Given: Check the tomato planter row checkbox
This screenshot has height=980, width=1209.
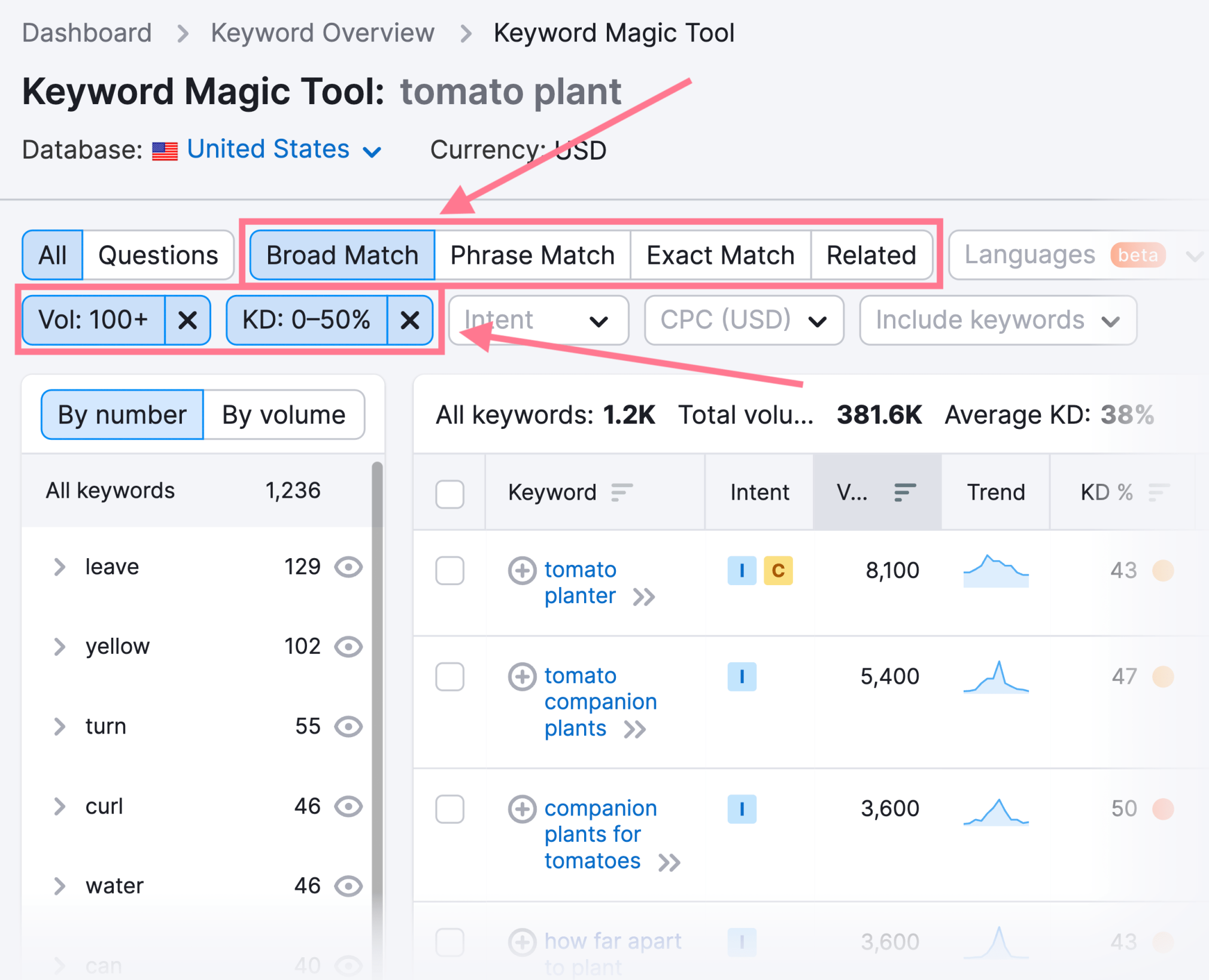Looking at the screenshot, I should click(450, 570).
